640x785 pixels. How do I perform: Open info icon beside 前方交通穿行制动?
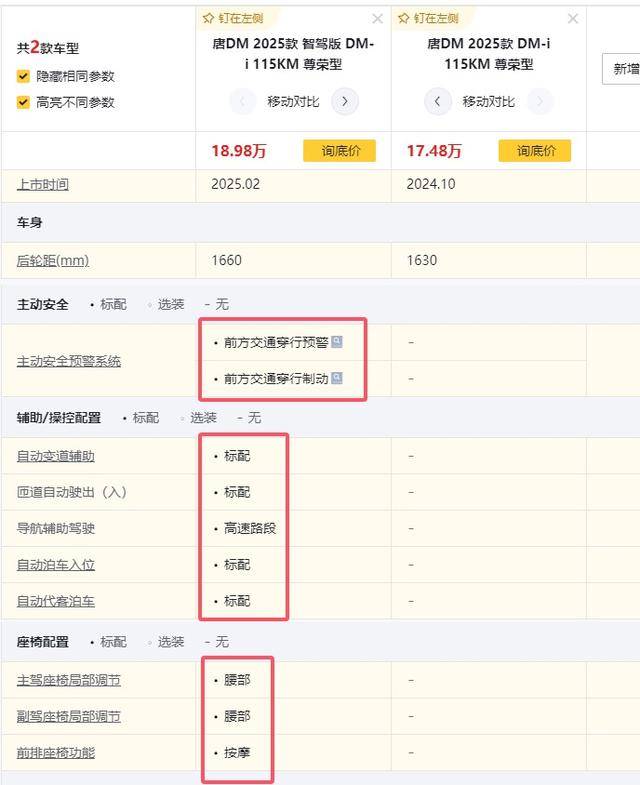pos(337,378)
